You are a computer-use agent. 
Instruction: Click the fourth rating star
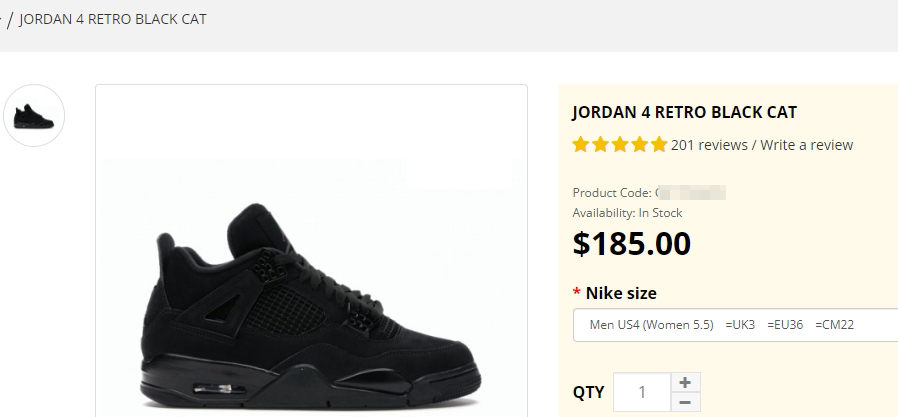point(639,145)
